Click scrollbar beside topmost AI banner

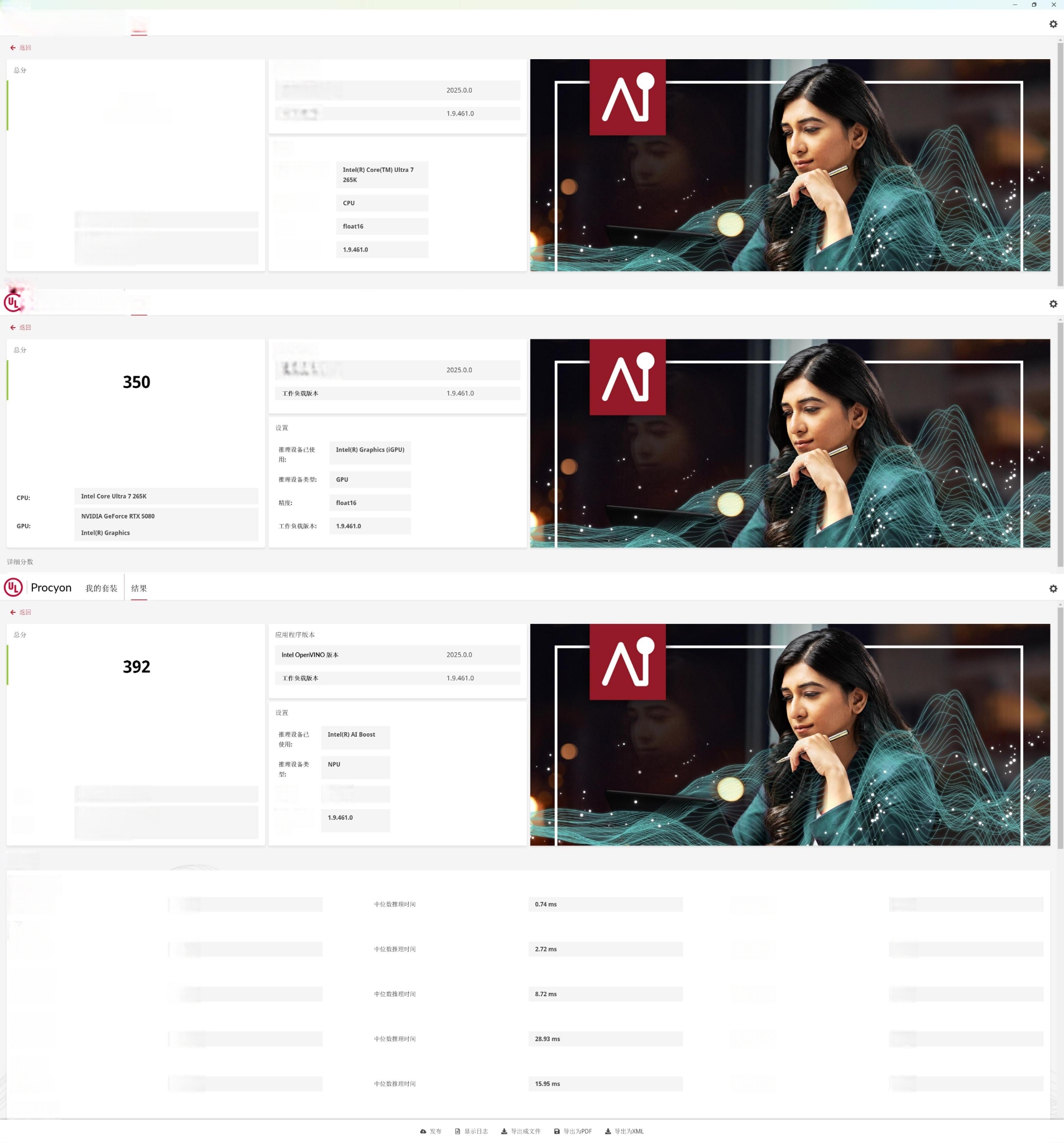1060,164
